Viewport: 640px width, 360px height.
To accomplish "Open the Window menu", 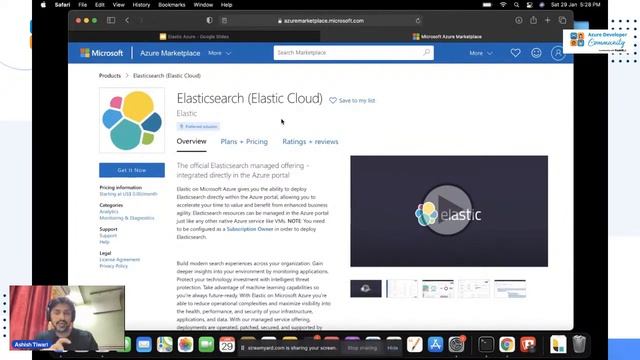I will pyautogui.click(x=203, y=5).
